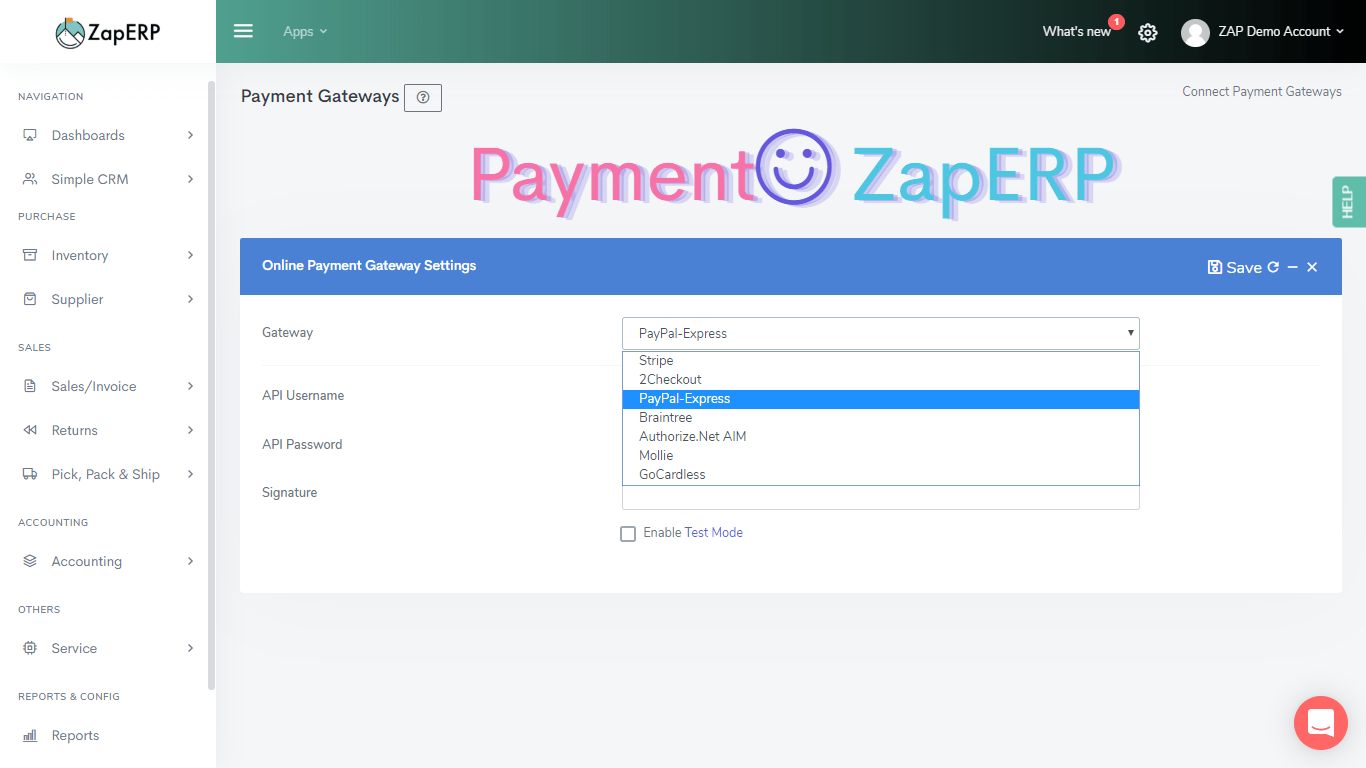Click the refresh icon in panel header

(1273, 267)
